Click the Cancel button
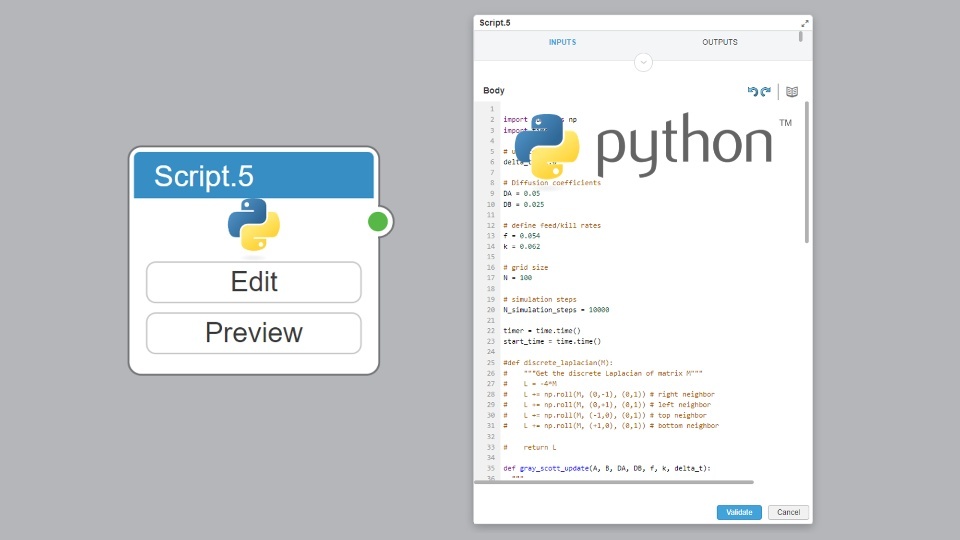The height and width of the screenshot is (540, 960). tap(788, 512)
